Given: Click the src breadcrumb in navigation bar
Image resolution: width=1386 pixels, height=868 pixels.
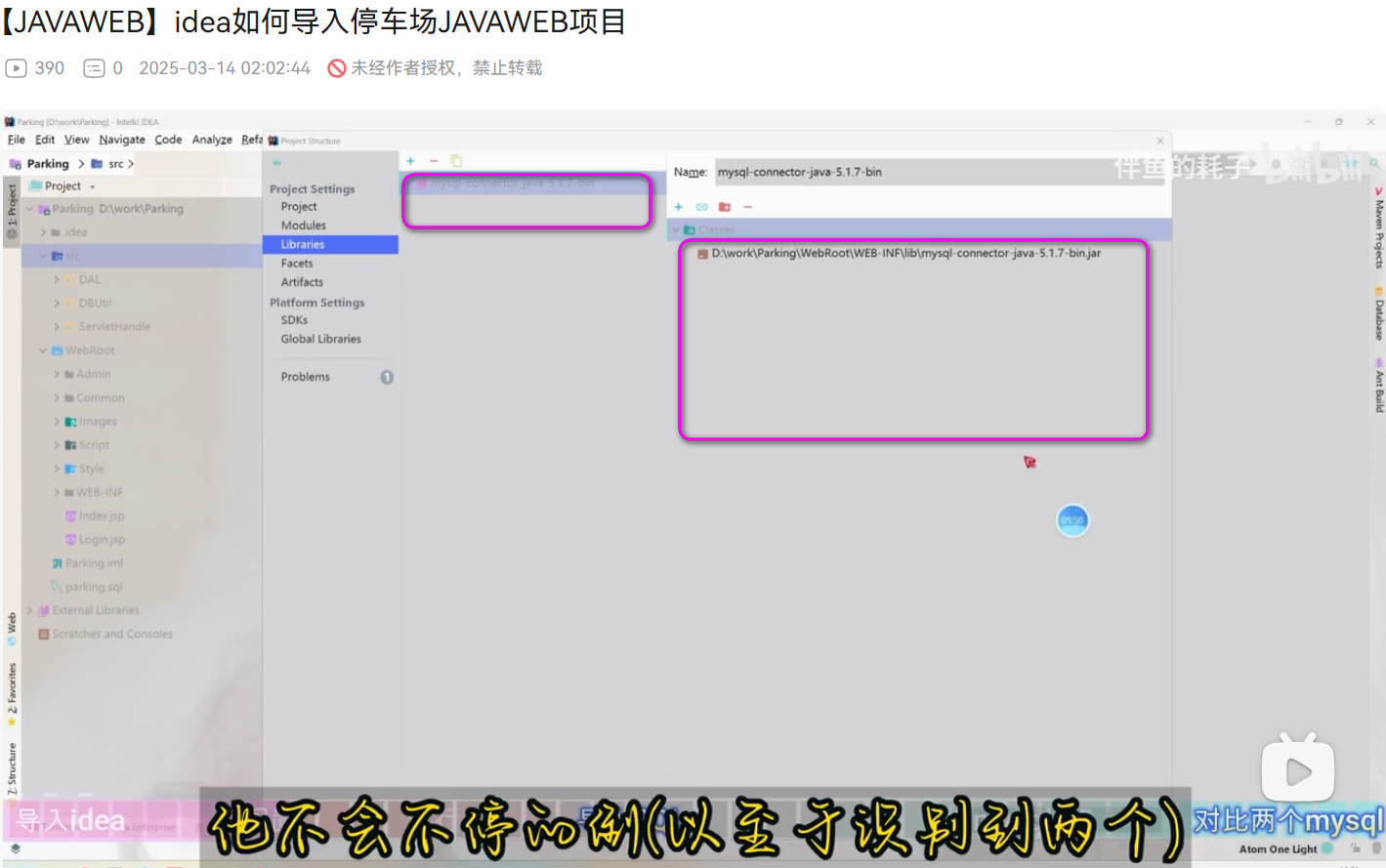Looking at the screenshot, I should coord(116,164).
